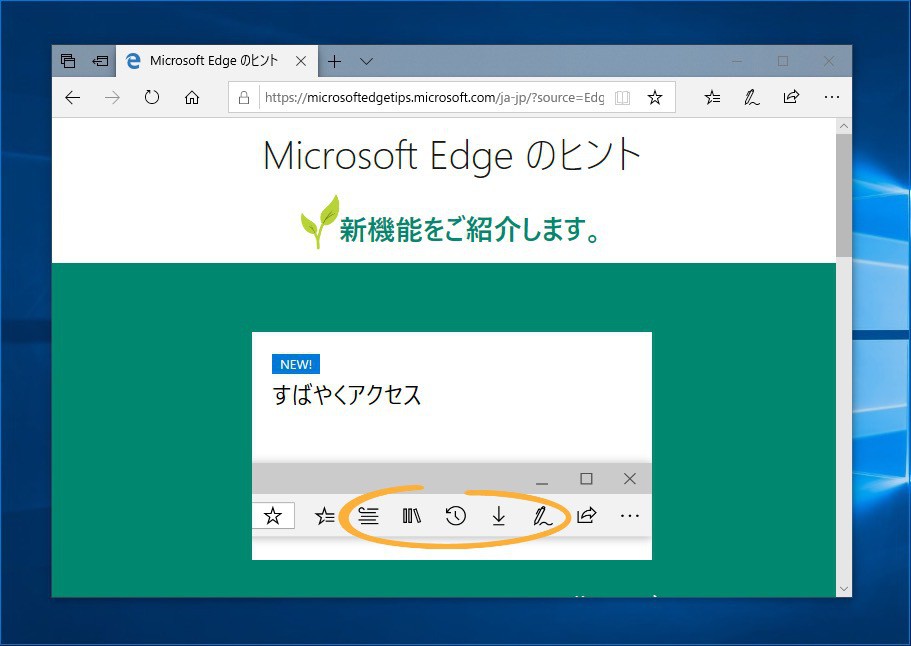Go forward to next page

click(x=112, y=98)
